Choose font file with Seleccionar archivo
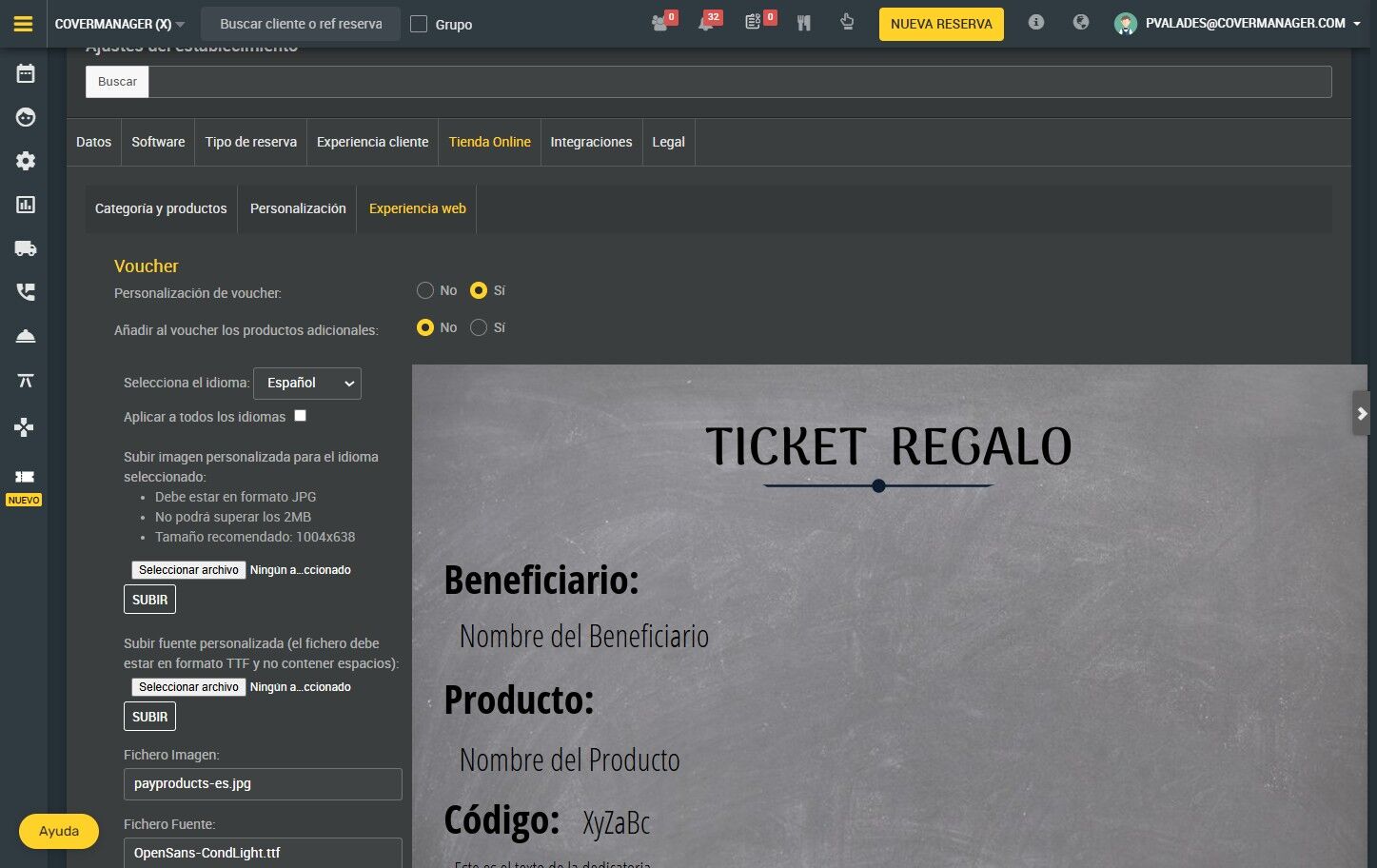The width and height of the screenshot is (1377, 868). pos(189,687)
